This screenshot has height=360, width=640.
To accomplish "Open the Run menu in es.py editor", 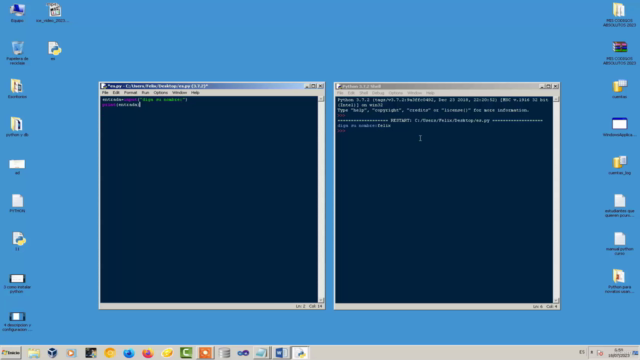I will (x=145, y=93).
